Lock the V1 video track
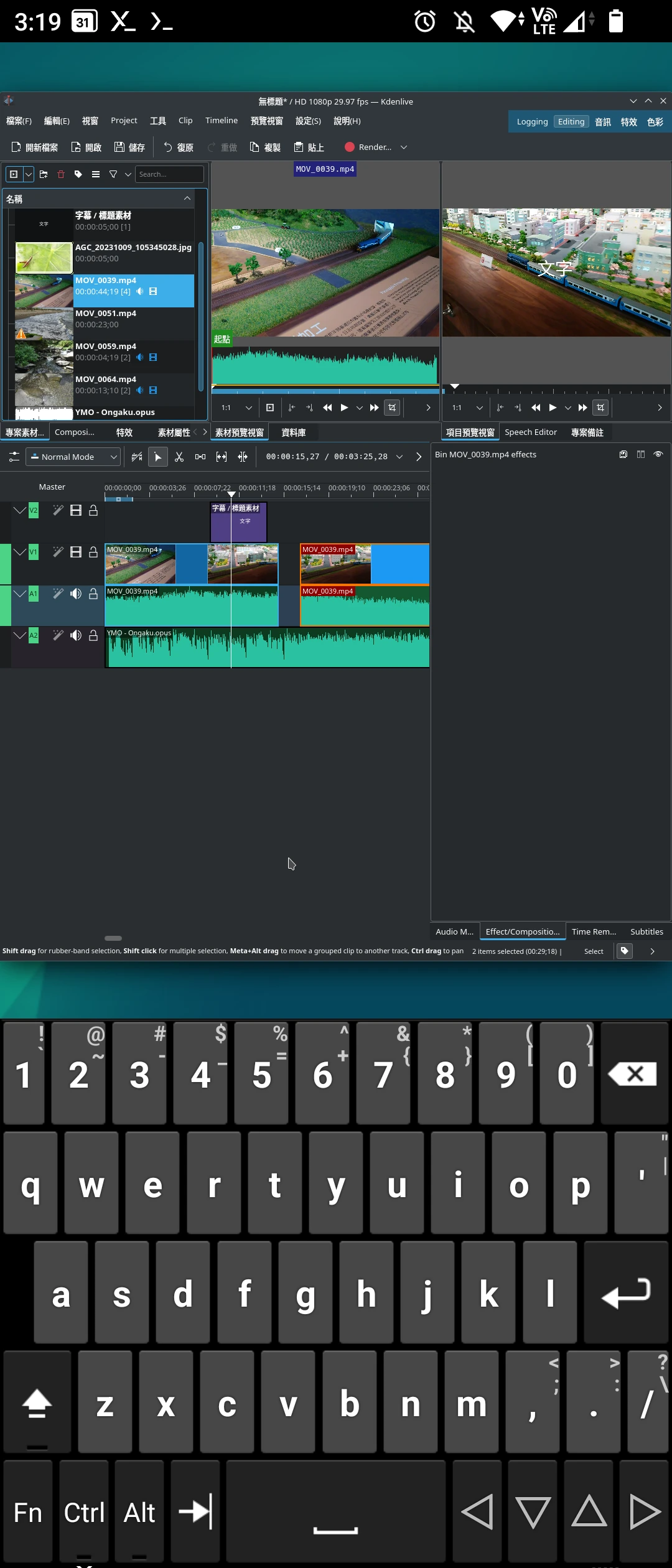 coord(93,552)
